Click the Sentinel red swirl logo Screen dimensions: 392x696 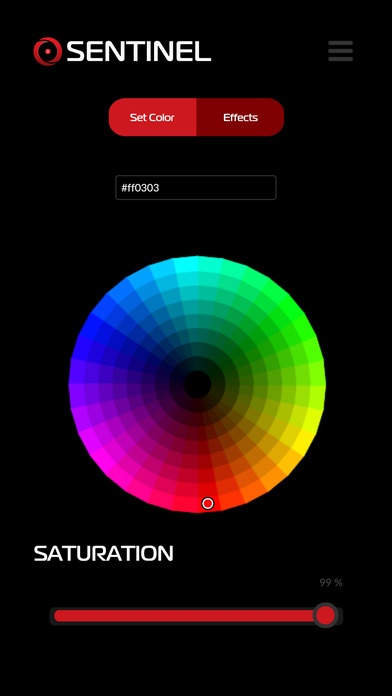[x=48, y=51]
